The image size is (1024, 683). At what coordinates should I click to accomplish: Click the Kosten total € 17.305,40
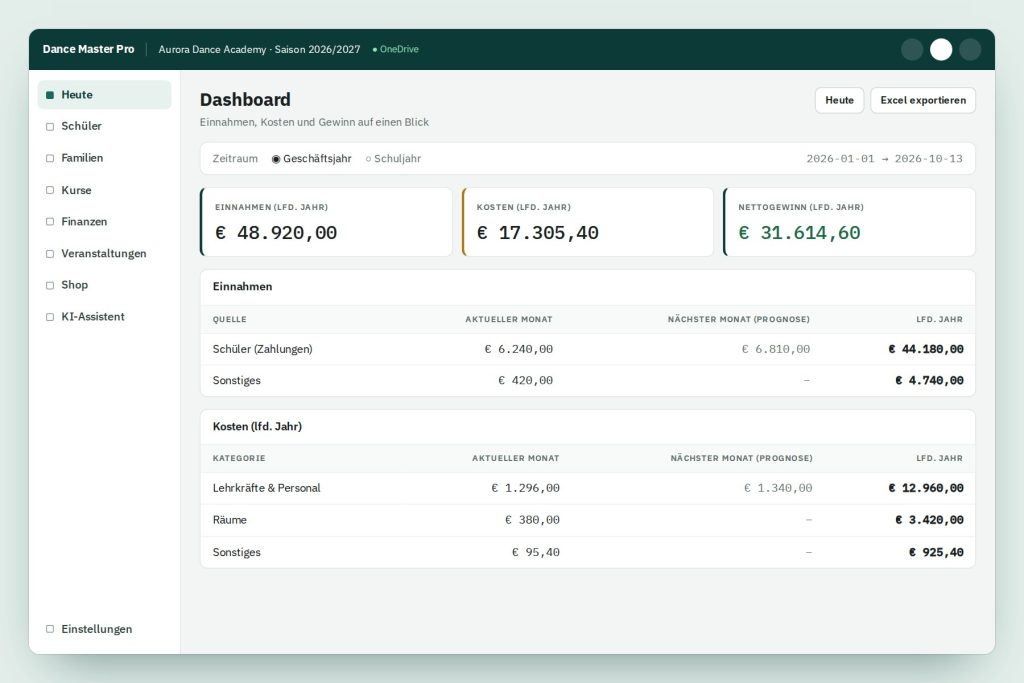(538, 232)
